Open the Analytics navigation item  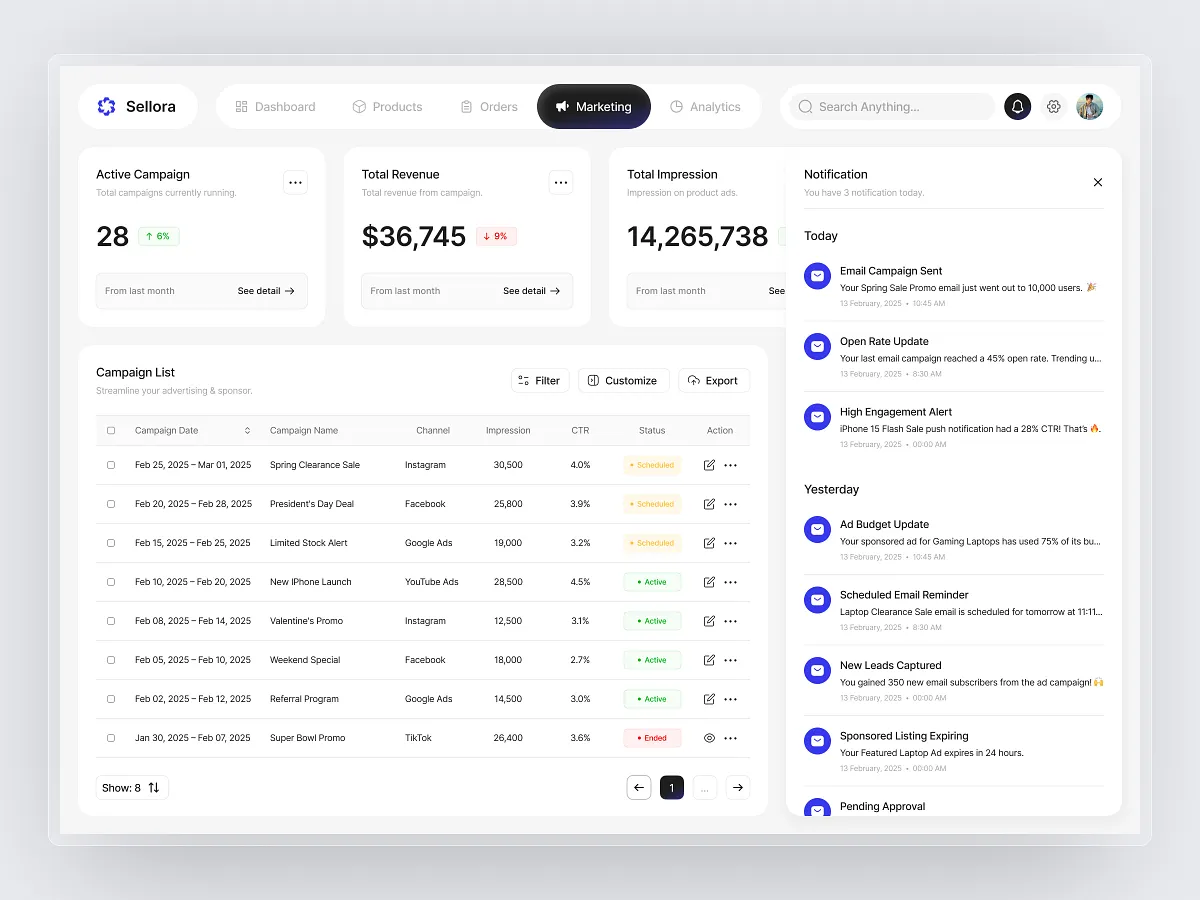pyautogui.click(x=706, y=106)
